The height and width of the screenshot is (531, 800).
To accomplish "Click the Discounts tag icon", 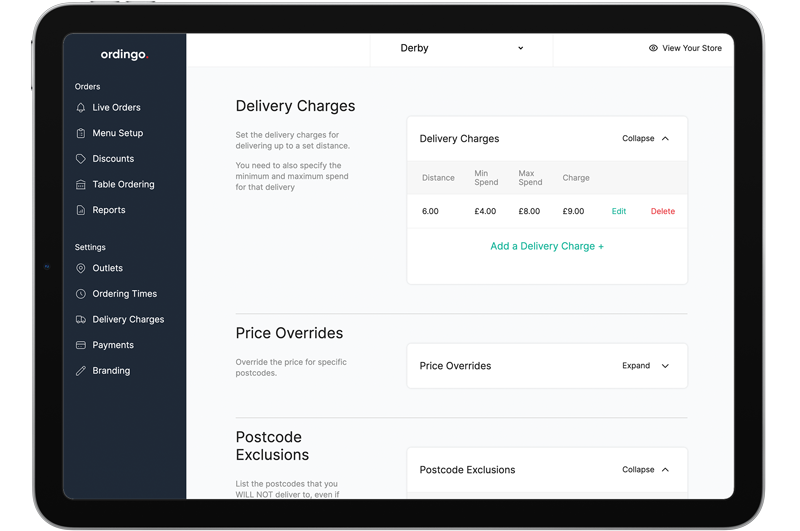I will point(81,159).
